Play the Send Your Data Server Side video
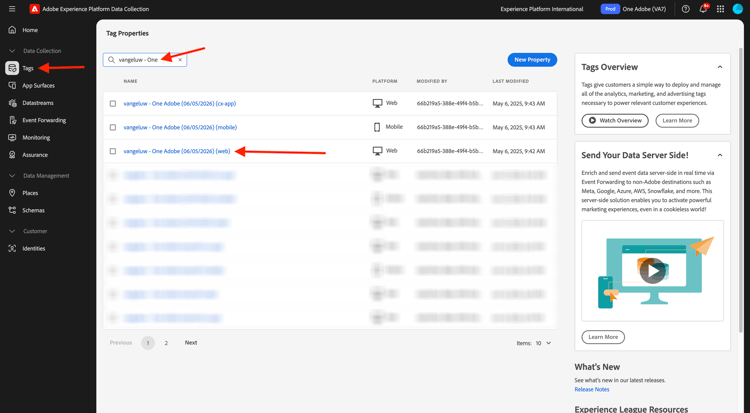 (652, 271)
